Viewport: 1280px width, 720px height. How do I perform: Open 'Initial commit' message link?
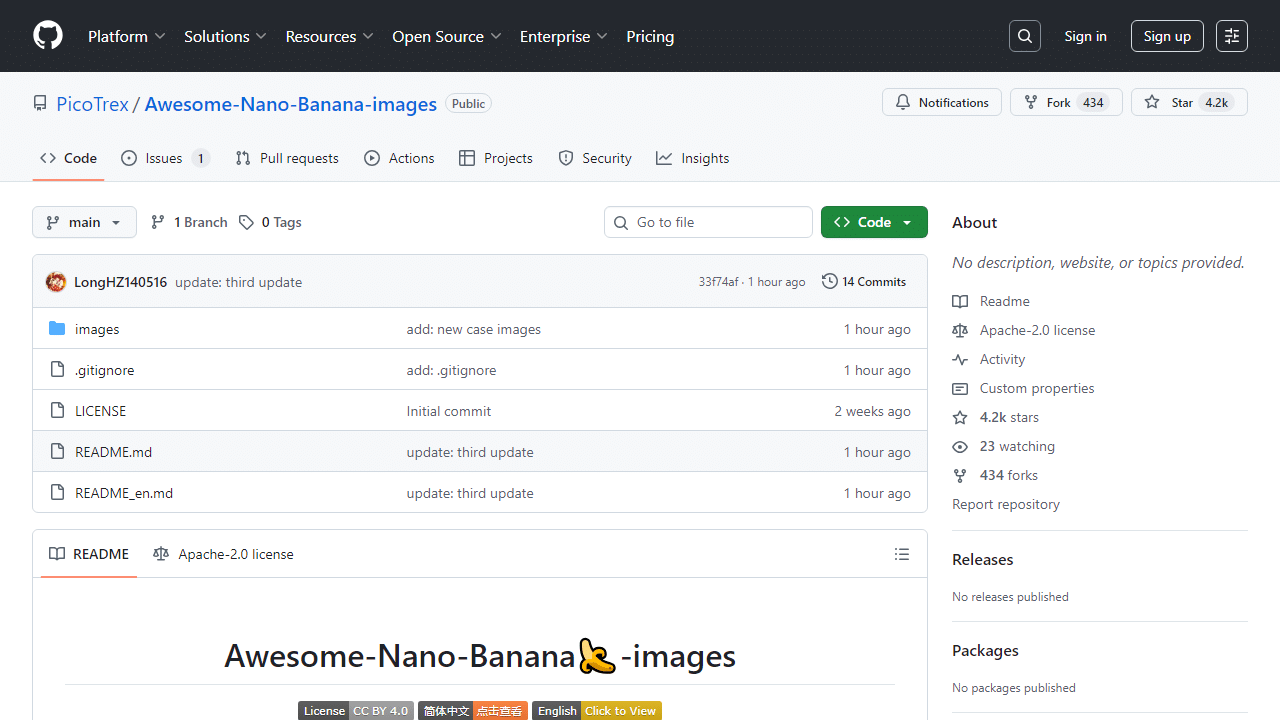(449, 411)
